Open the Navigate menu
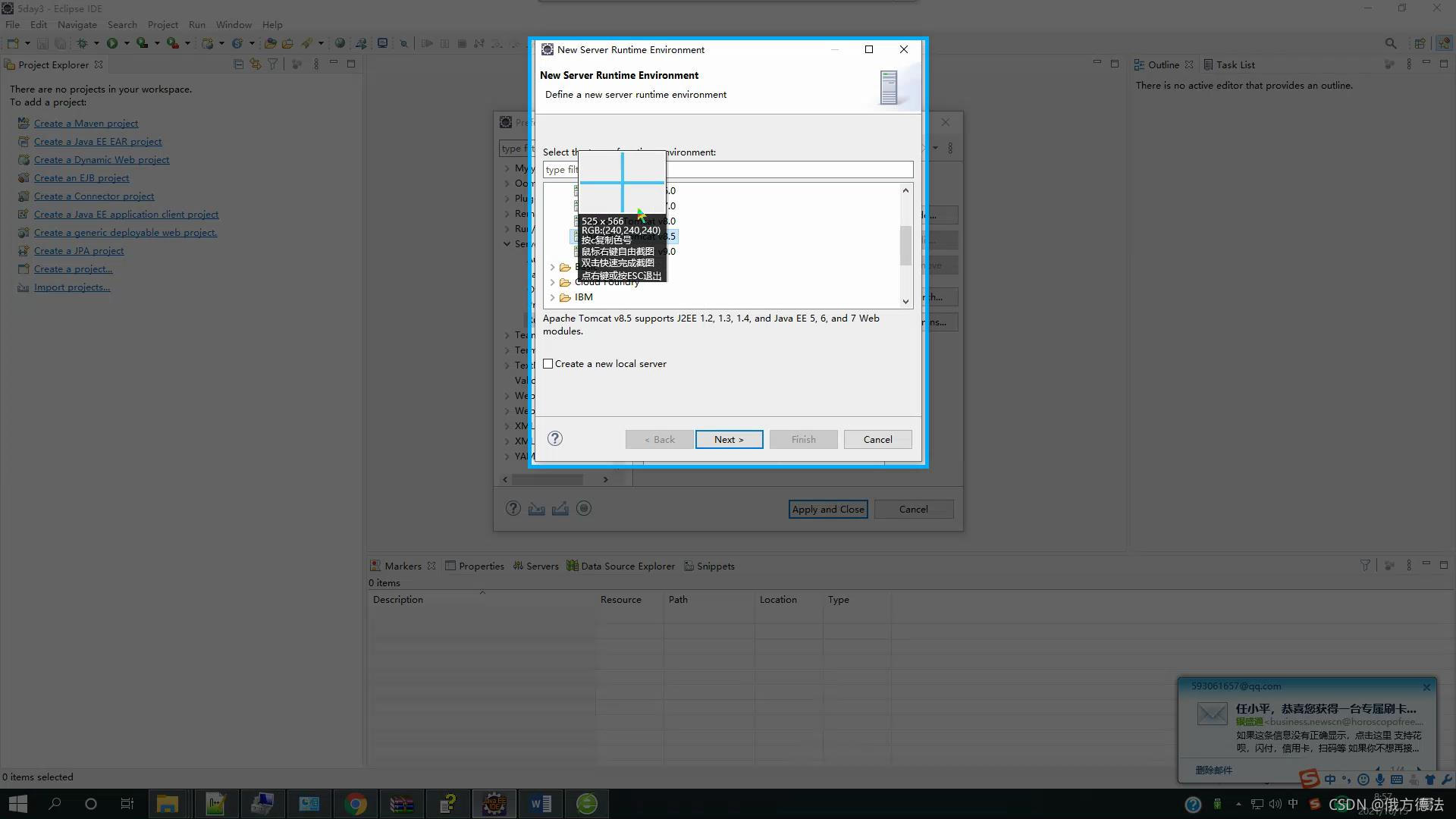The image size is (1456, 819). point(77,24)
